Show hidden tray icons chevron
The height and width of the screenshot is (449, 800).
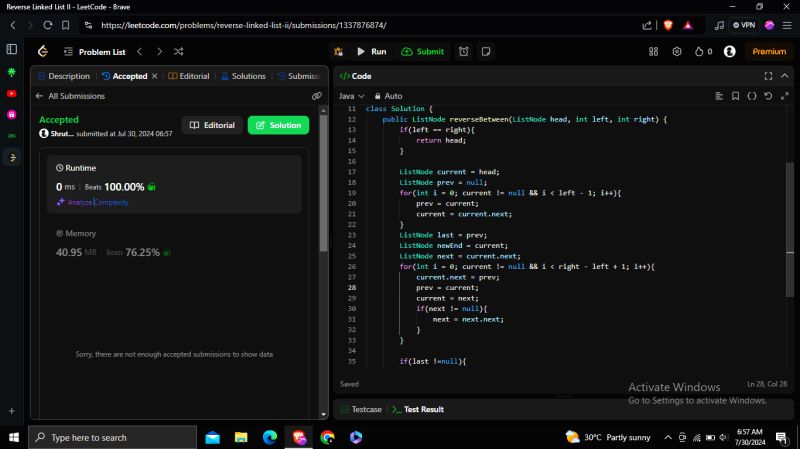(x=667, y=437)
